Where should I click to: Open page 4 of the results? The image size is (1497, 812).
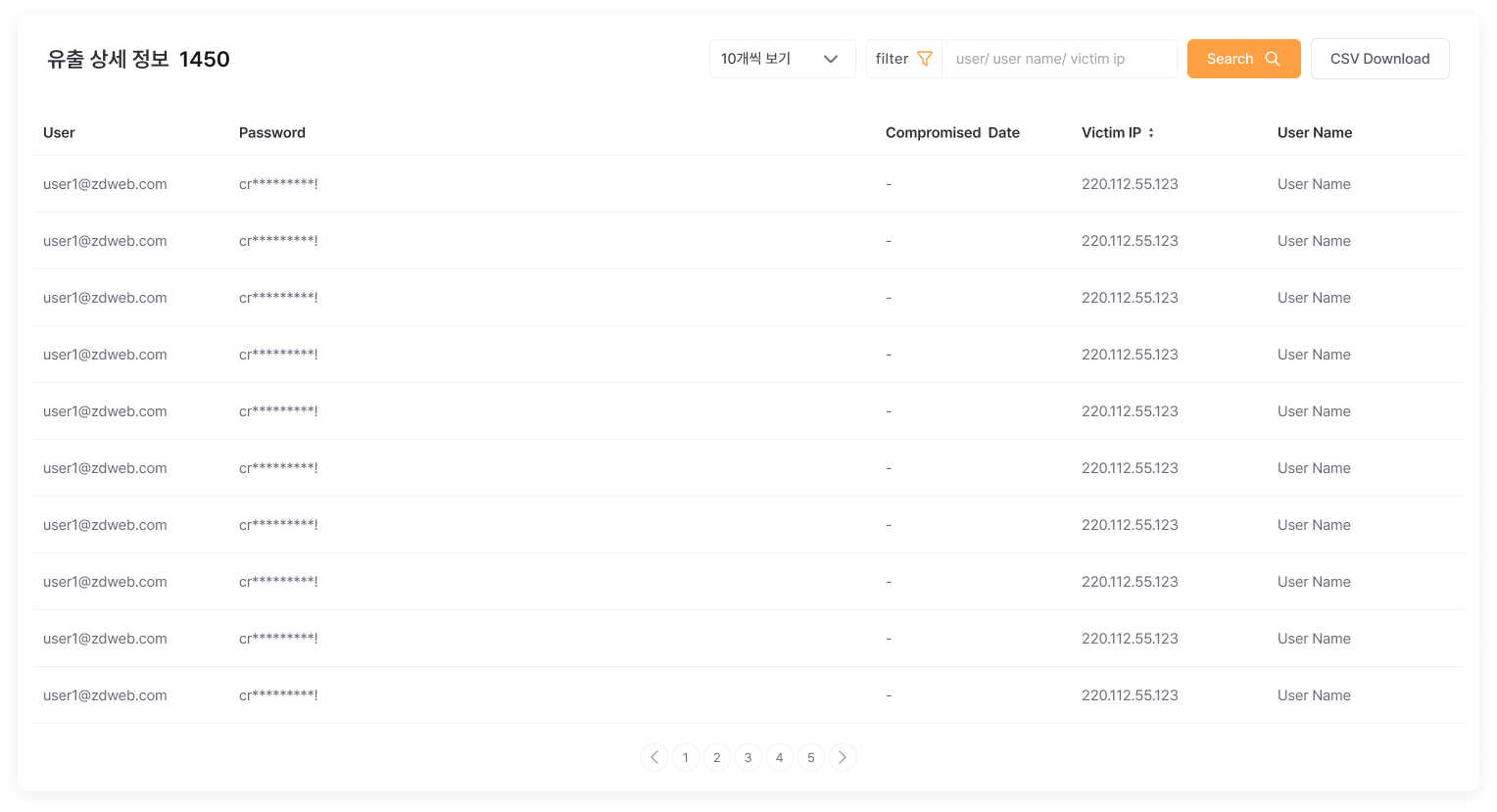tap(780, 757)
